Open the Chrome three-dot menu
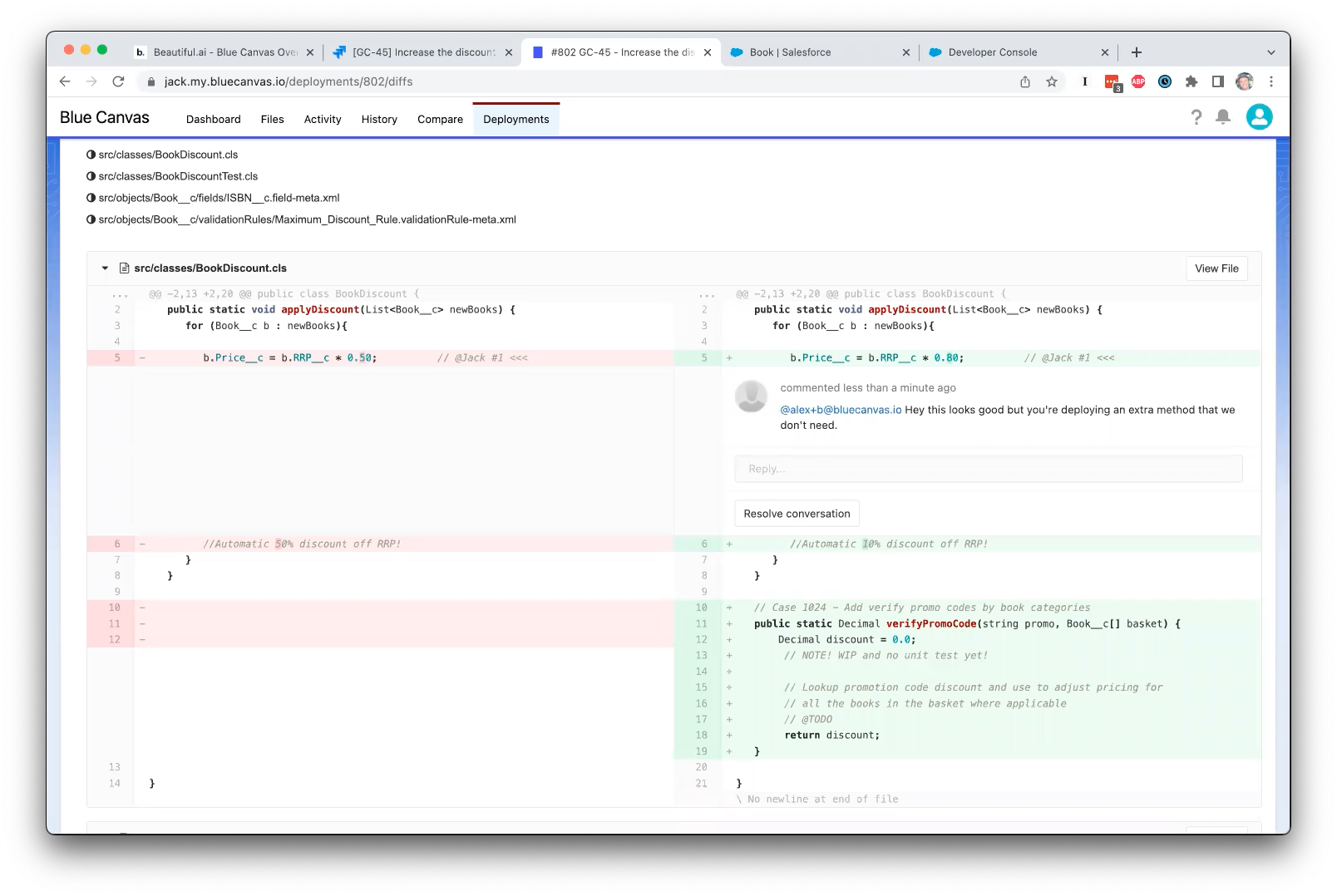The width and height of the screenshot is (1337, 896). (1271, 81)
